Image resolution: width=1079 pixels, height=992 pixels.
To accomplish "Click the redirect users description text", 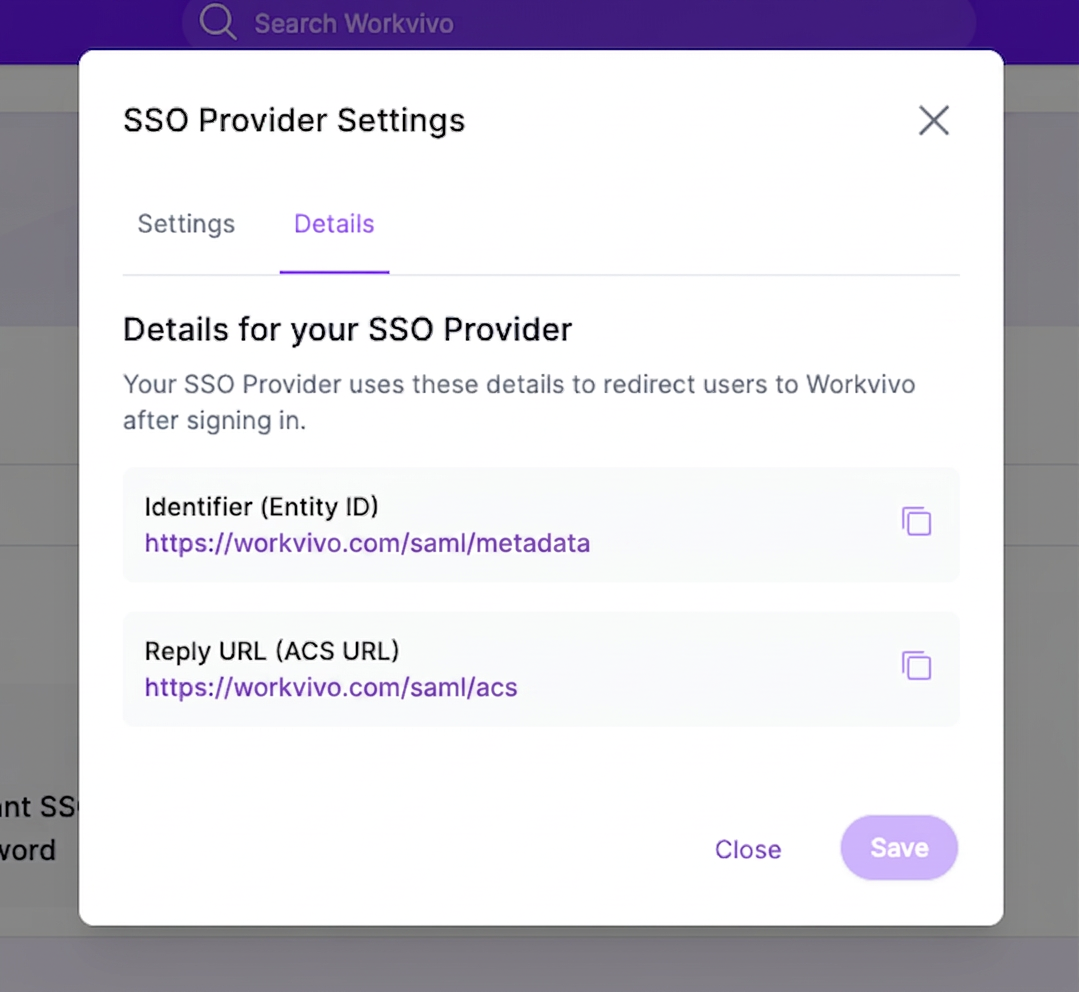I will click(x=519, y=402).
